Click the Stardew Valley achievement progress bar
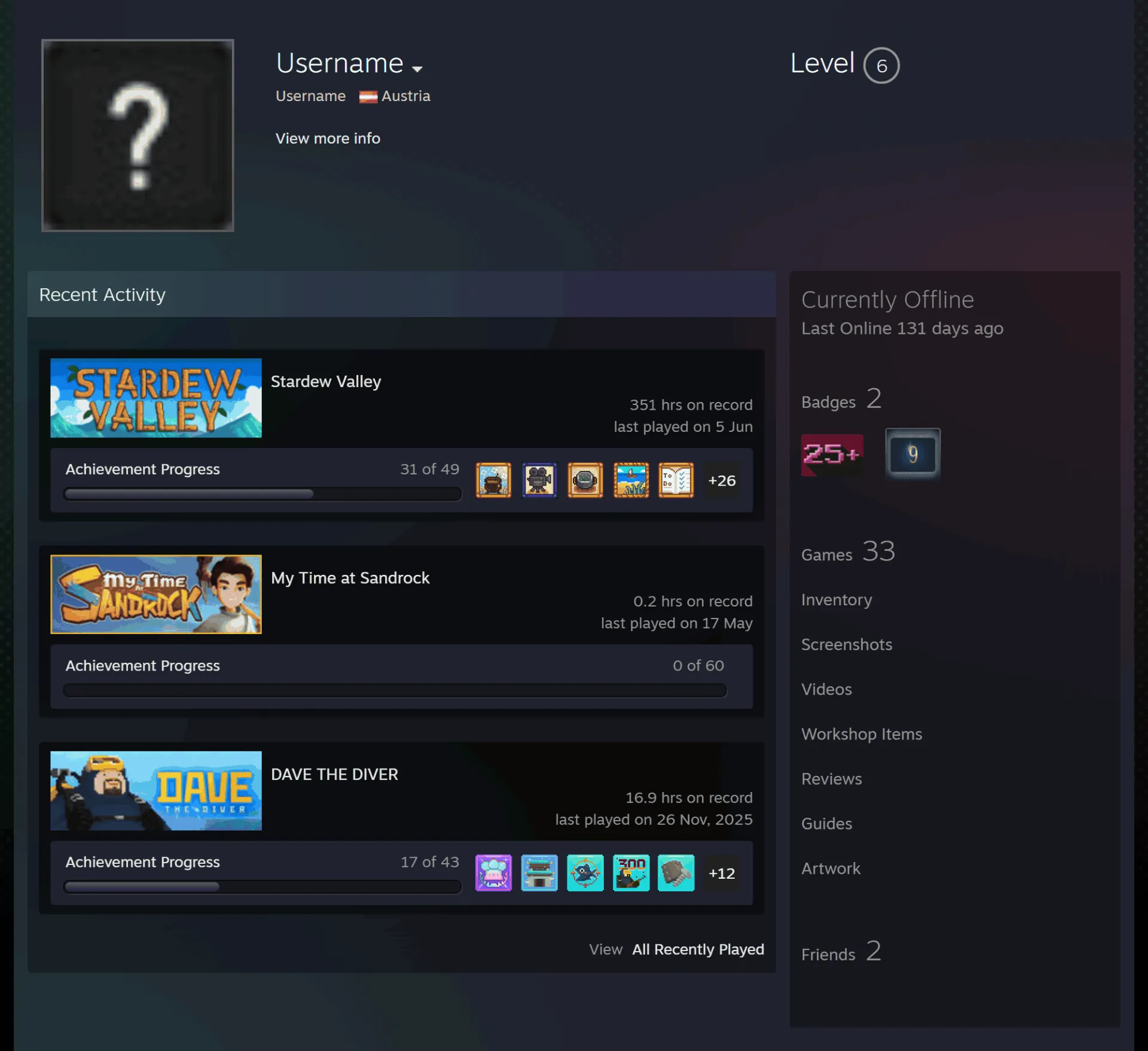This screenshot has width=1148, height=1051. point(262,494)
